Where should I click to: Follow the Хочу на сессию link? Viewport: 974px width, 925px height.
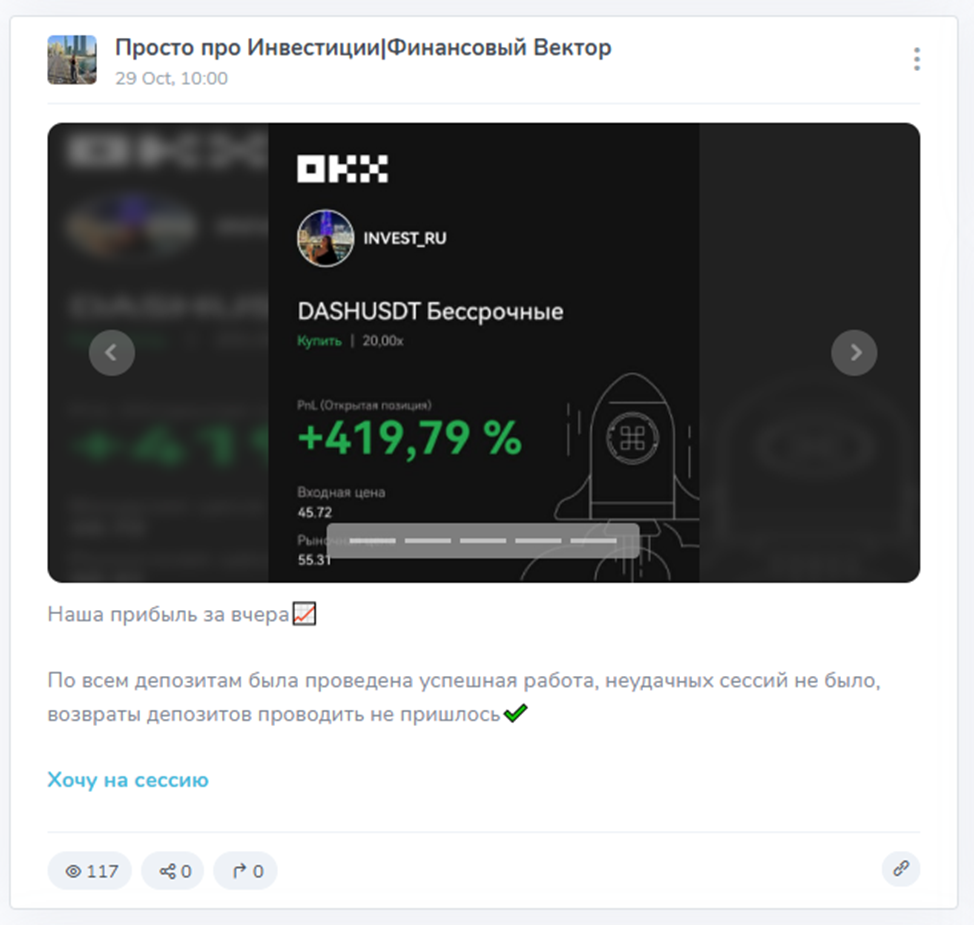coord(128,780)
